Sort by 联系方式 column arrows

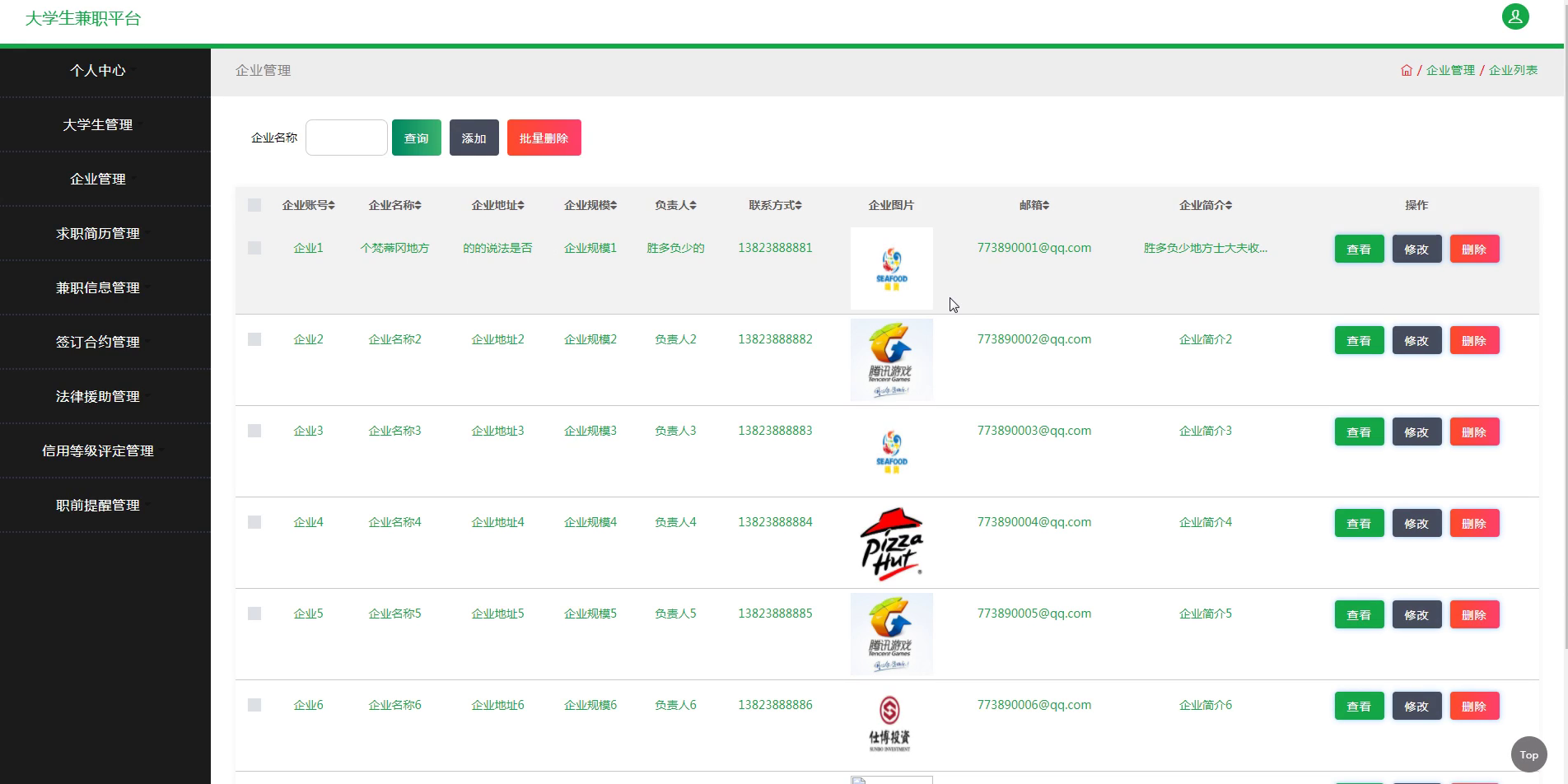pyautogui.click(x=798, y=205)
